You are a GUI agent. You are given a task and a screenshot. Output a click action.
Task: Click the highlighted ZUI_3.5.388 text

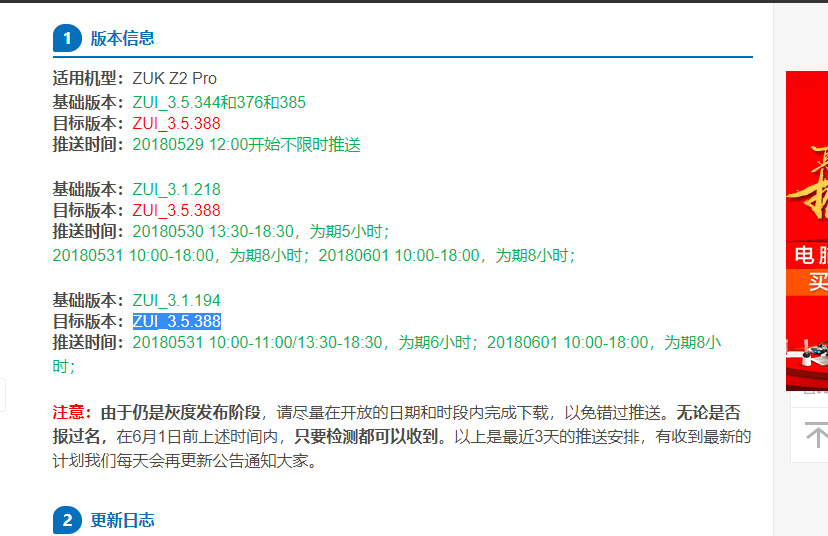[x=177, y=321]
